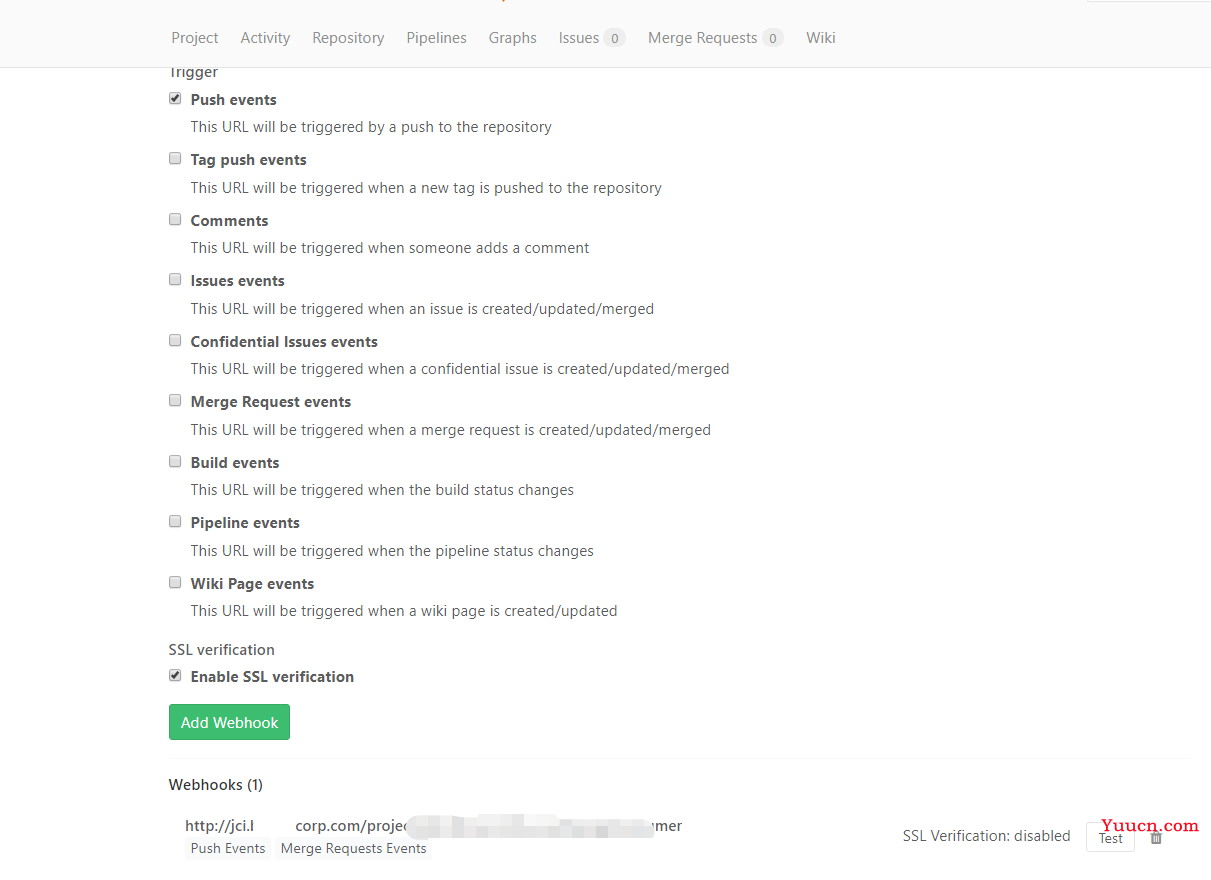Delete the webhook with the trash icon
This screenshot has width=1211, height=880.
coord(1156,838)
